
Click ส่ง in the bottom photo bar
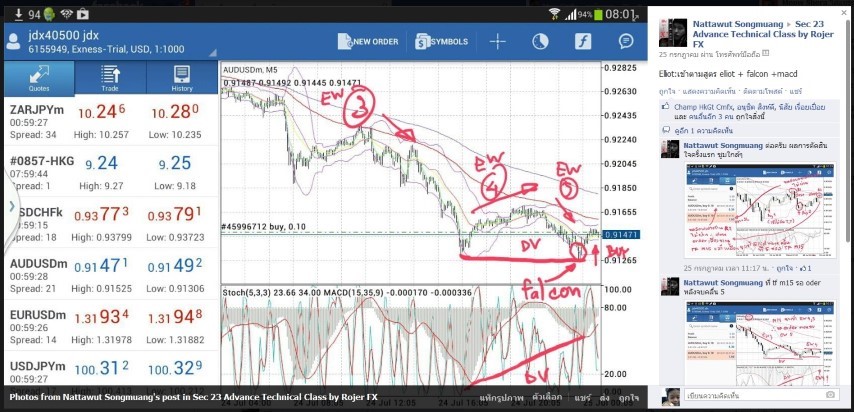tap(604, 397)
